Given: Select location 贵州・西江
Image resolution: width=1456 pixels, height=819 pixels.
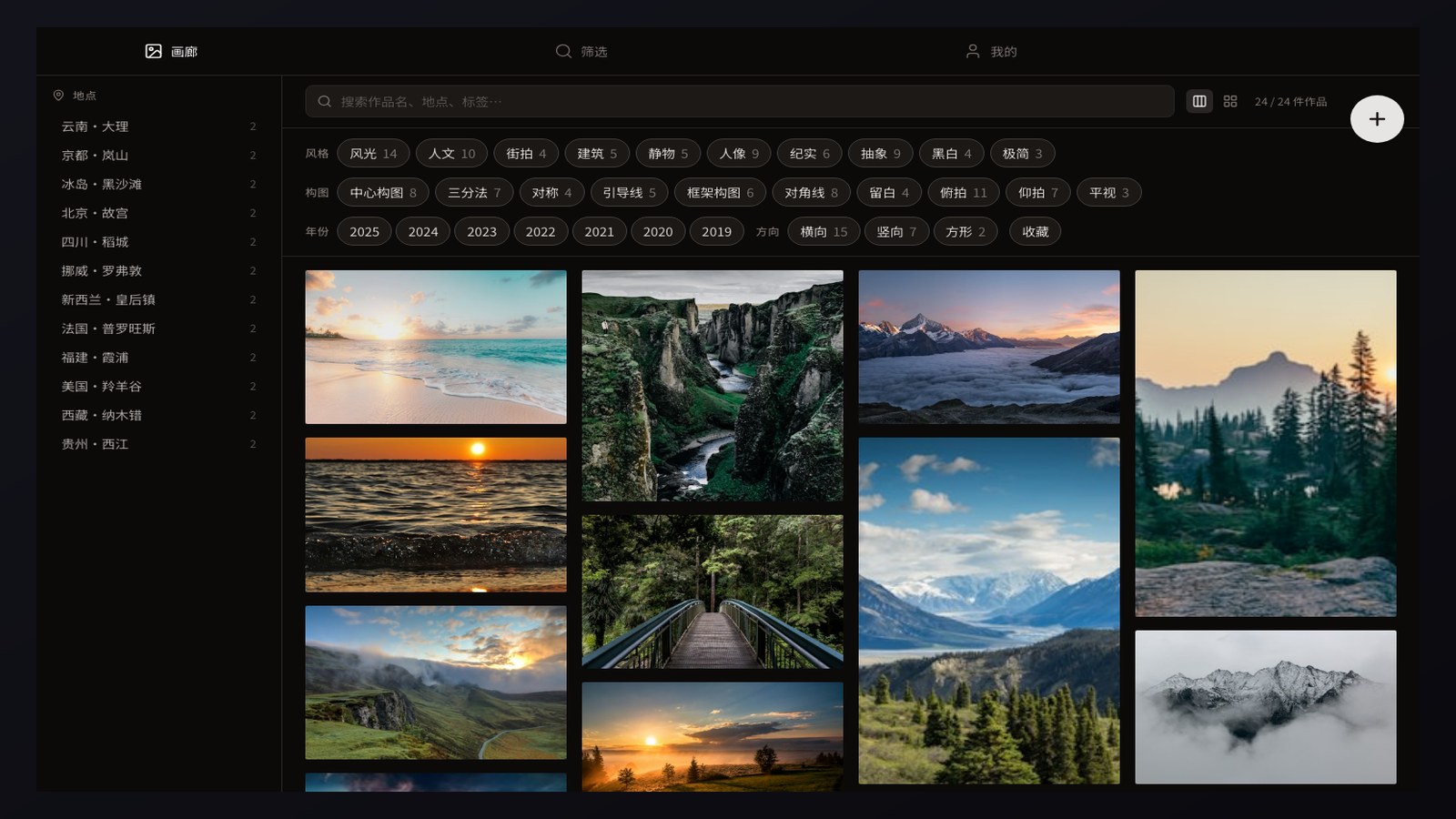Looking at the screenshot, I should click(x=158, y=444).
